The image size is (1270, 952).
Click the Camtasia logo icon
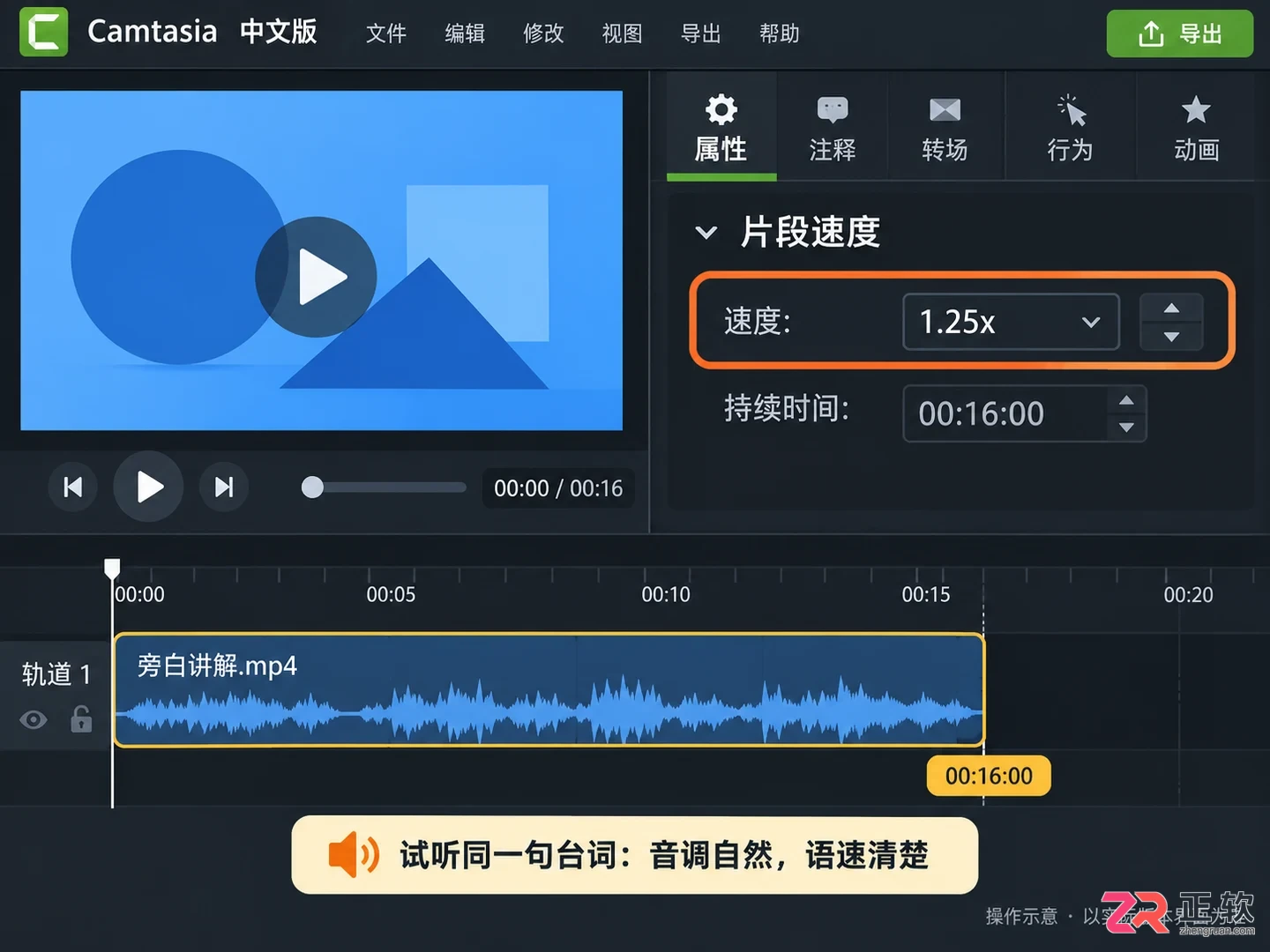pos(43,32)
